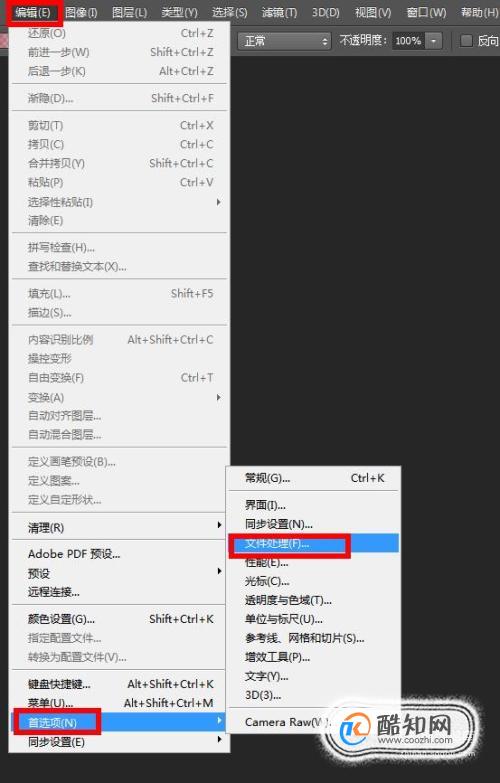Open the 正常 blend mode dropdown
The image size is (500, 783).
[284, 41]
